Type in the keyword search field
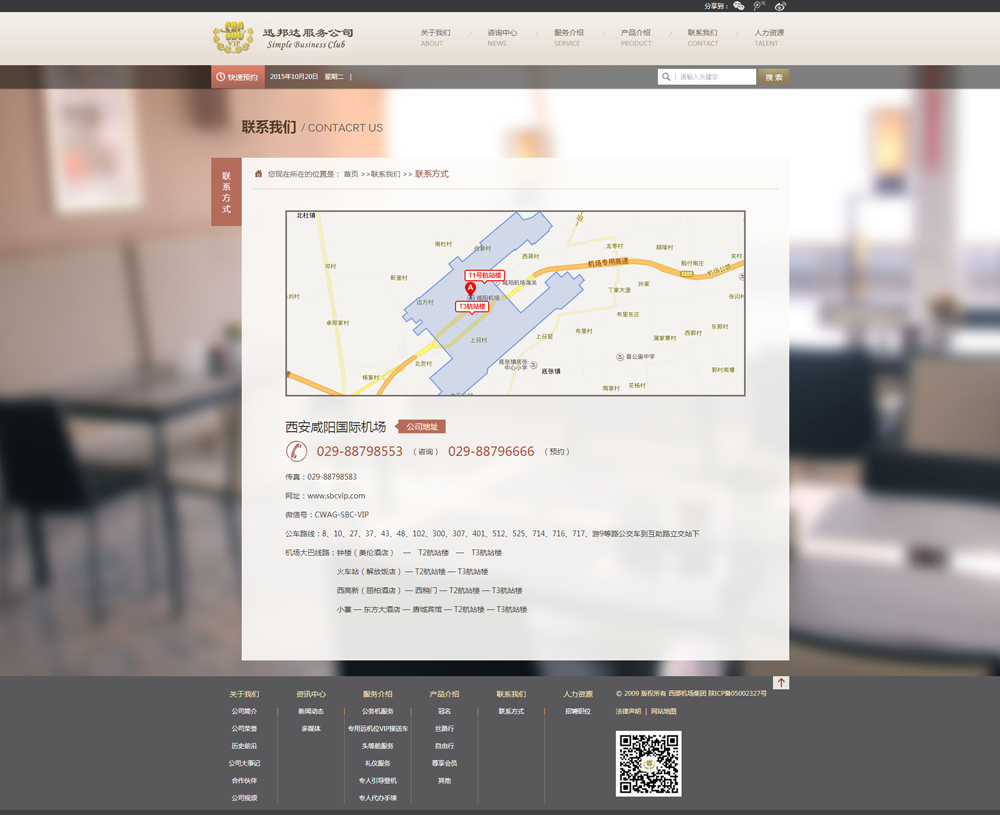This screenshot has width=1000, height=815. [714, 77]
